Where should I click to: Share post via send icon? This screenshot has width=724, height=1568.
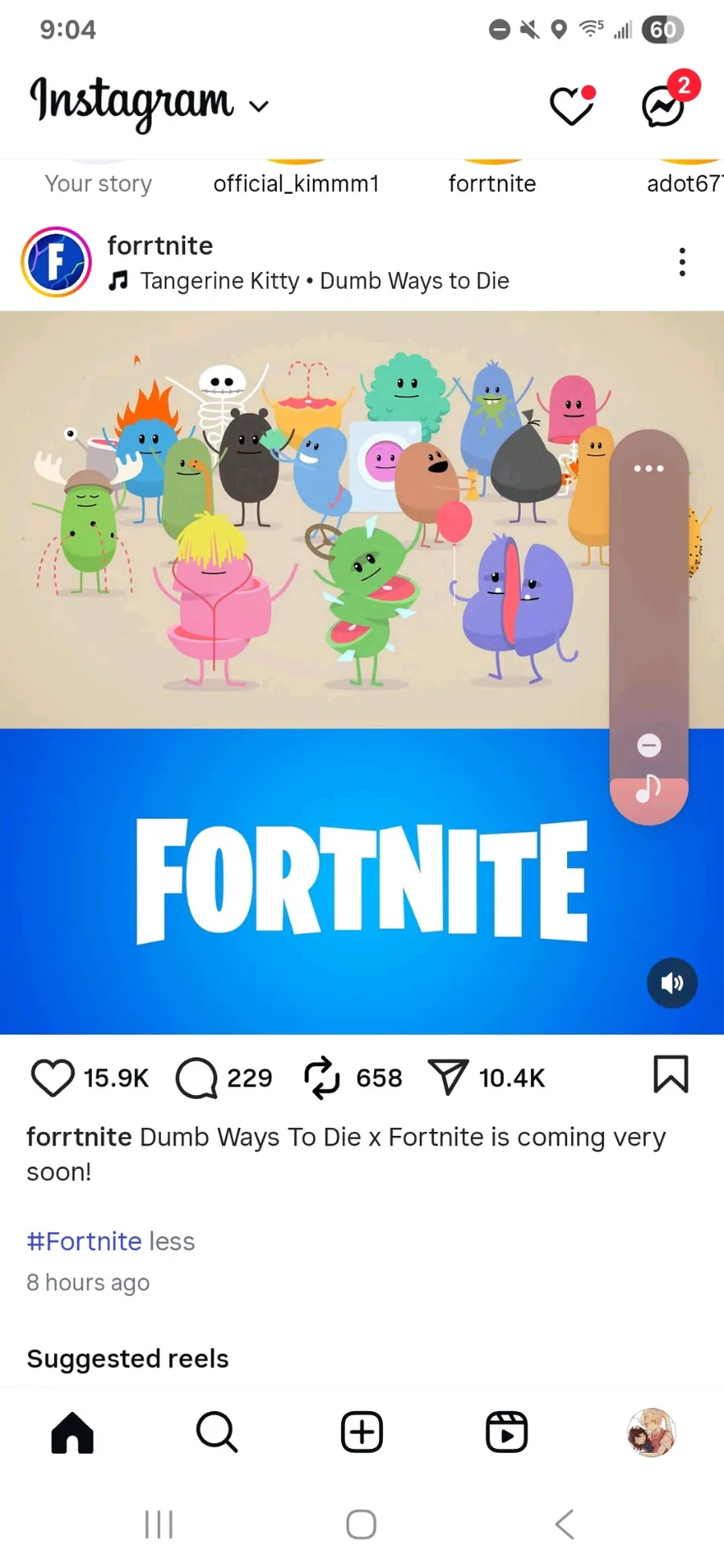point(448,1077)
